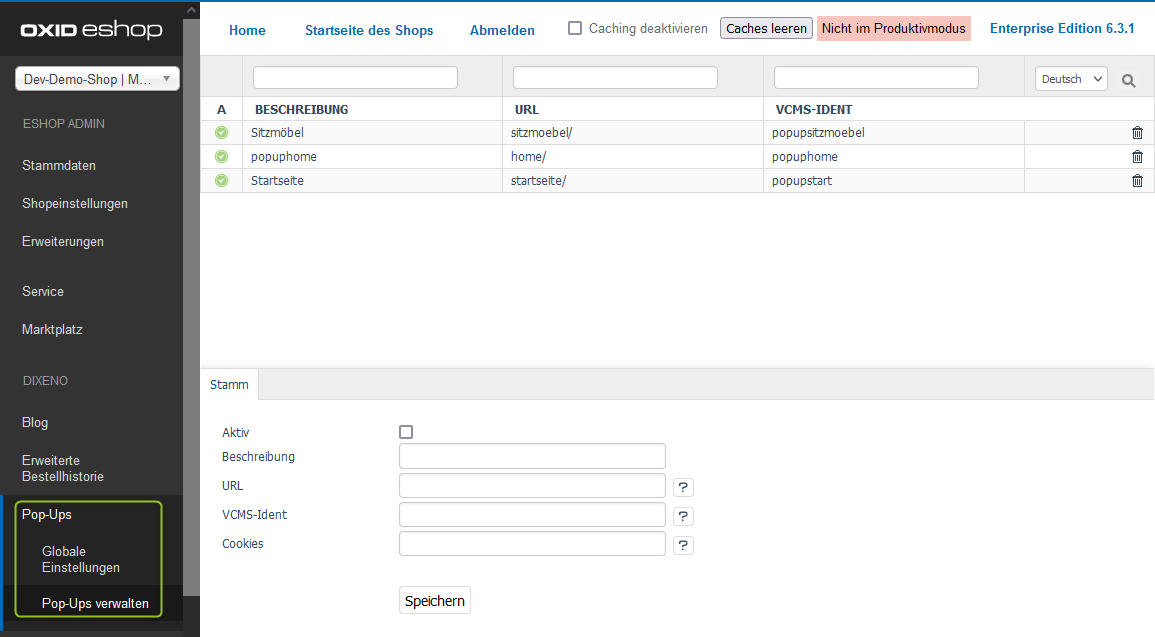Sort by URL column header
Screen dimensions: 1155x637
pos(527,110)
